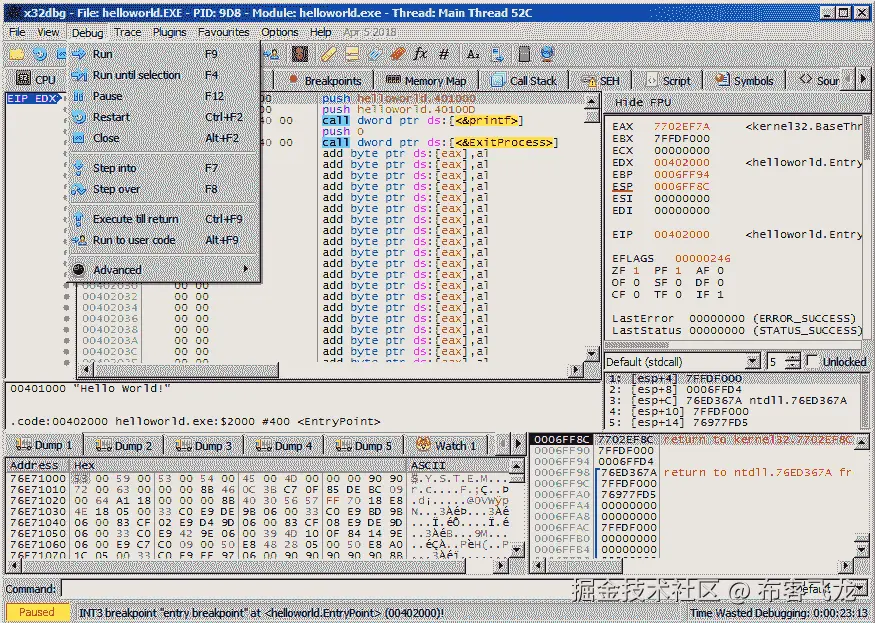Switch to Dump 3 tab
Image resolution: width=875 pixels, height=623 pixels.
click(204, 445)
